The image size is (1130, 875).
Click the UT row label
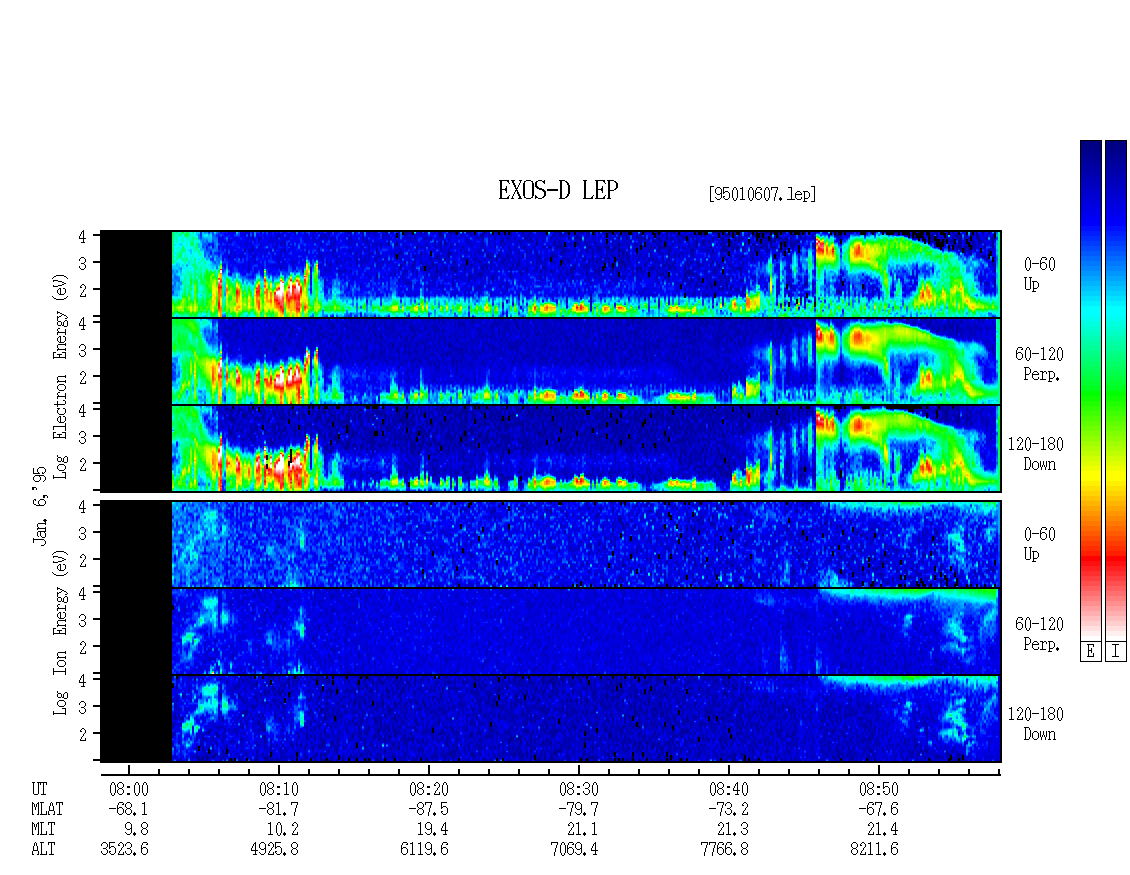tap(39, 789)
